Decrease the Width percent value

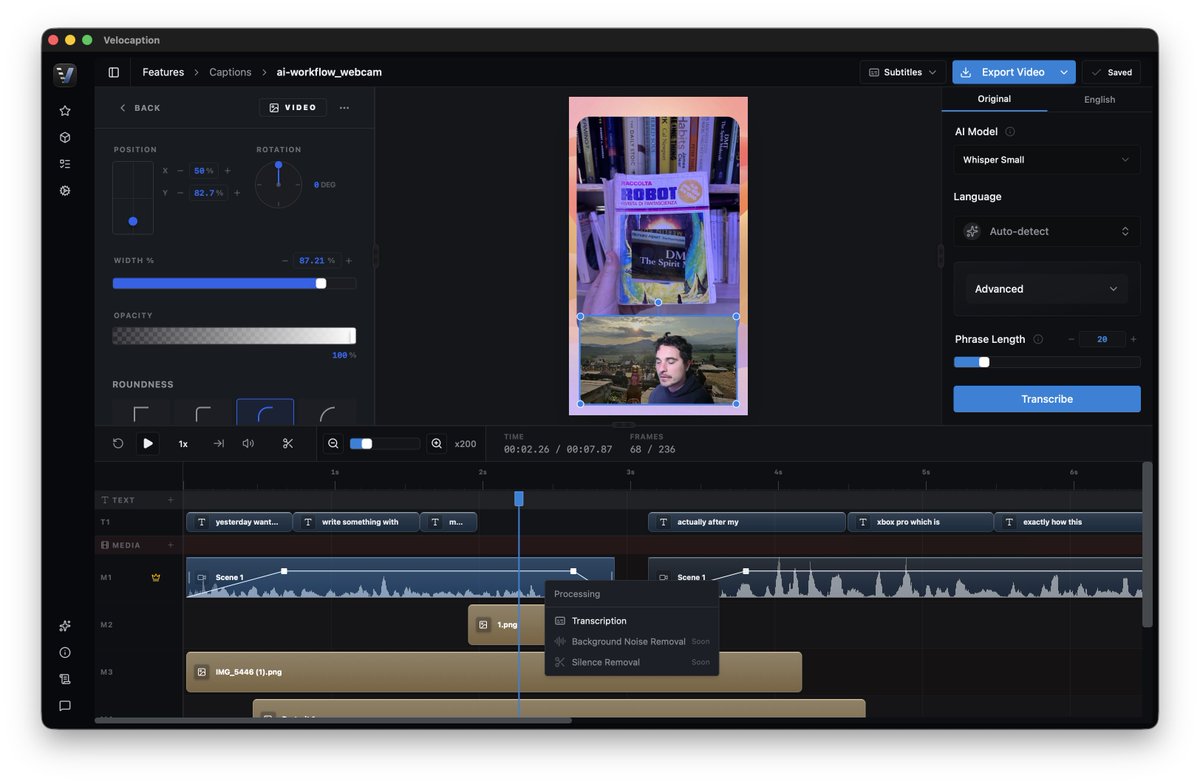tap(285, 260)
